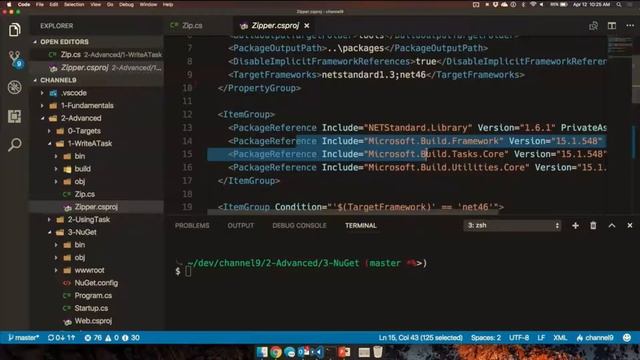Click into the terminal prompt
The height and width of the screenshot is (360, 640).
point(188,271)
